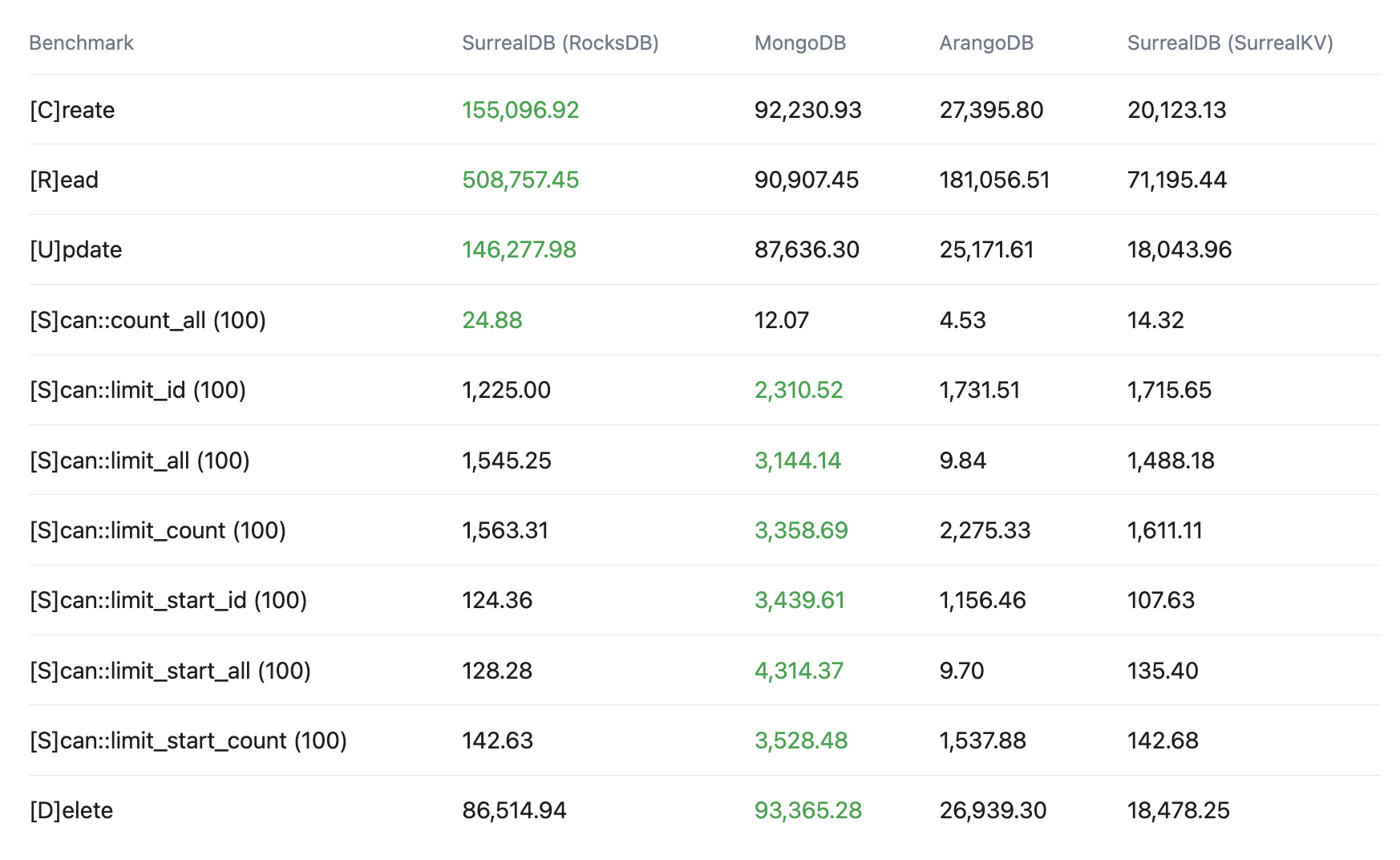Click the SurrealKV value 20,123.13
The image size is (1400, 860).
[x=1177, y=110]
